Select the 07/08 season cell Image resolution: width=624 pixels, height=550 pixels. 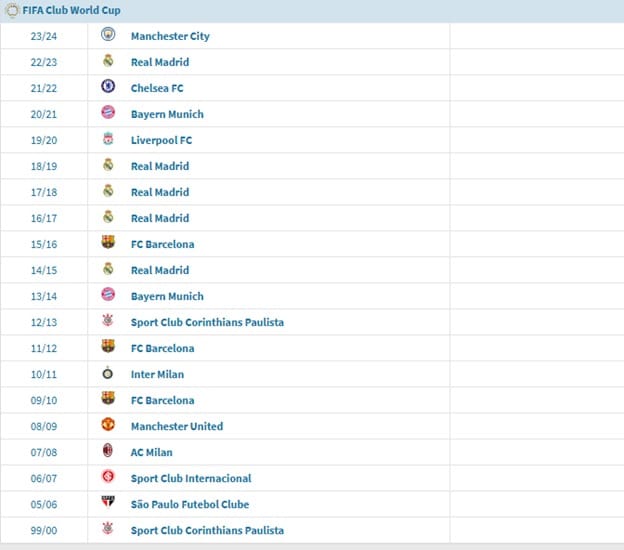[44, 452]
